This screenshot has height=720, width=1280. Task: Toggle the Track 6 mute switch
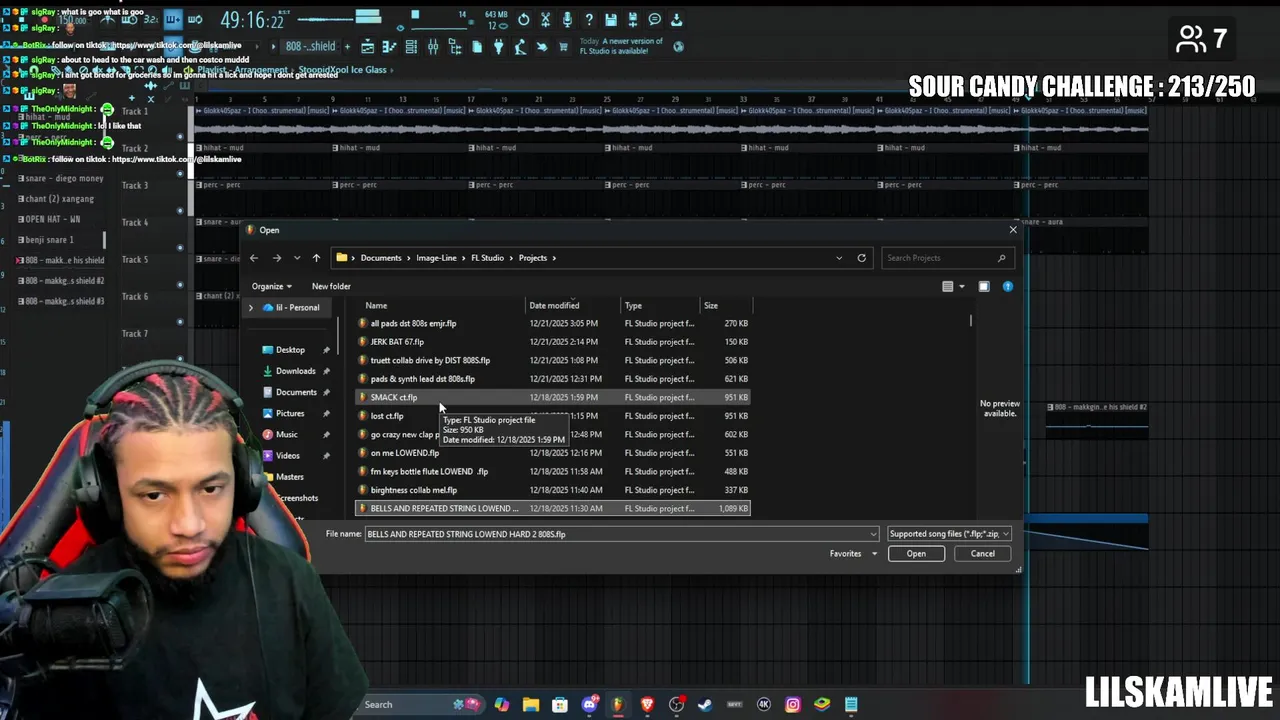point(180,322)
